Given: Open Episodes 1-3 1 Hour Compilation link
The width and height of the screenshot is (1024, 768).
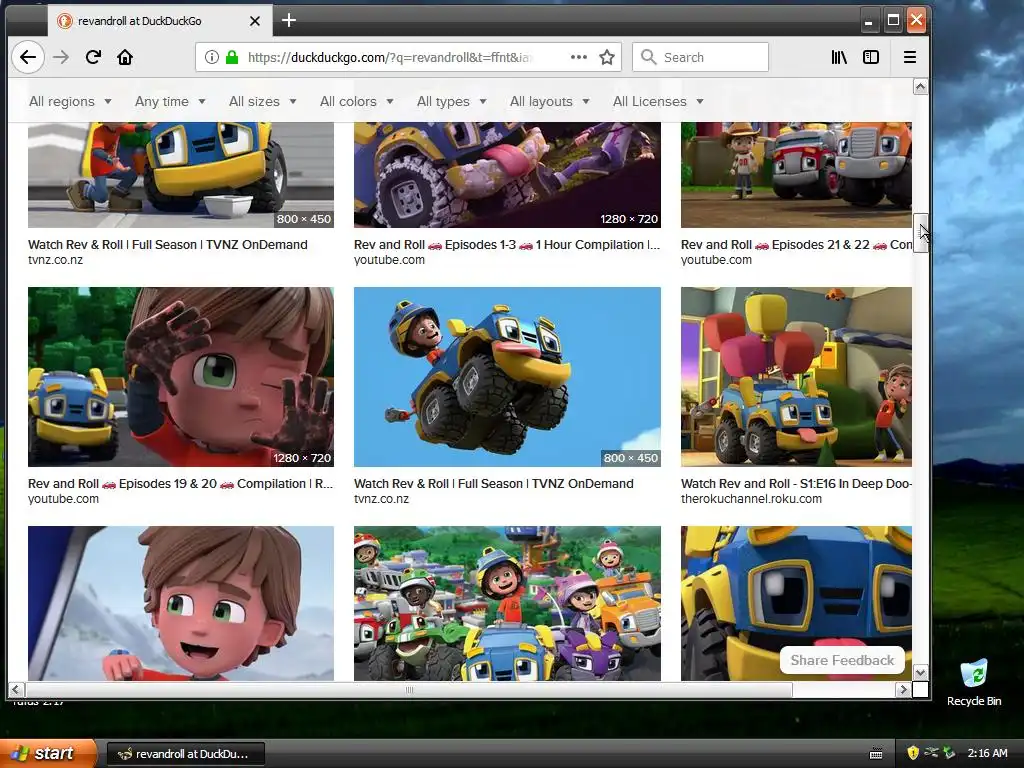Looking at the screenshot, I should (507, 244).
